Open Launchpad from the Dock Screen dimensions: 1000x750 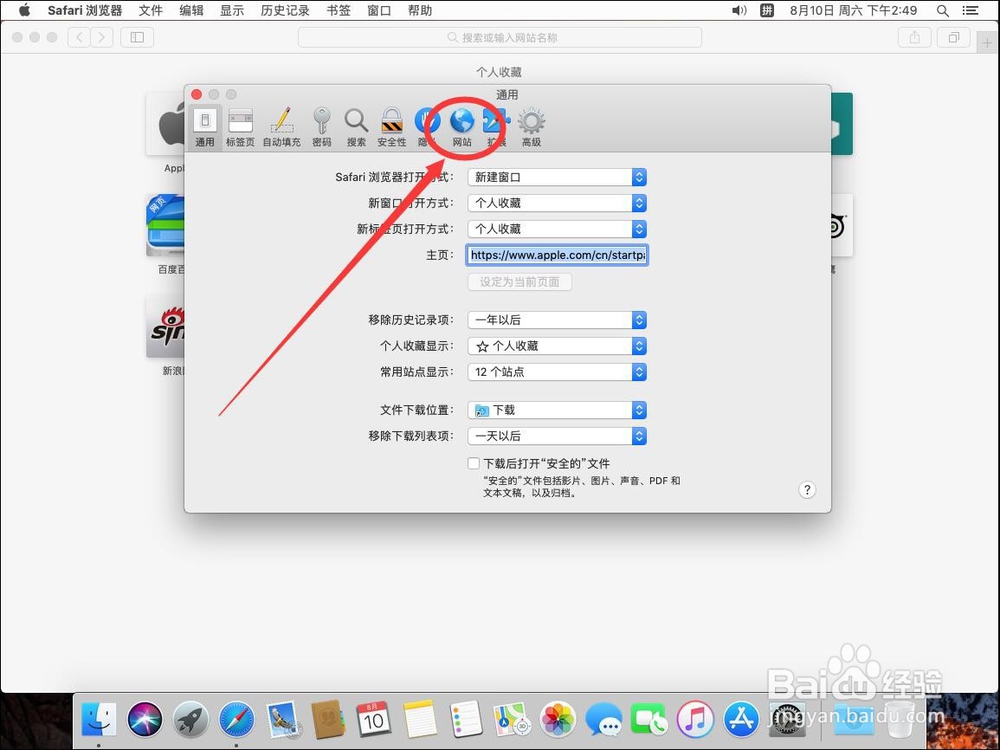pos(189,719)
